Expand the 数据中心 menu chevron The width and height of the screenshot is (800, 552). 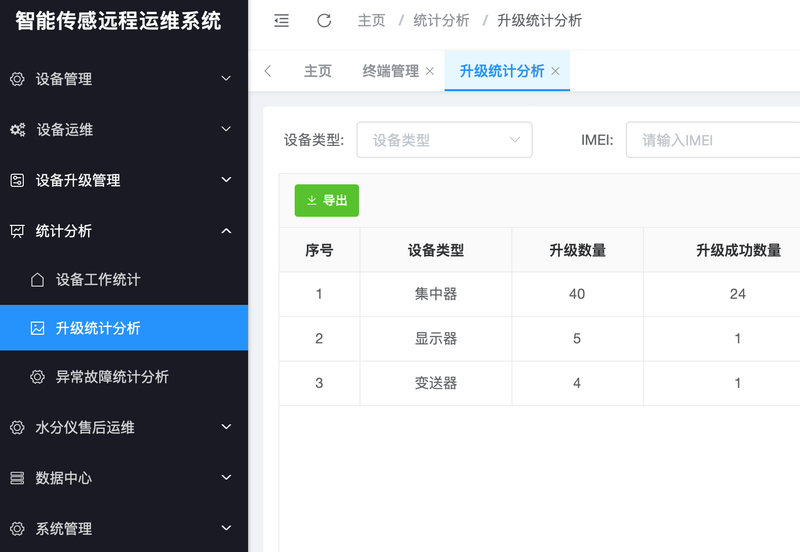226,477
